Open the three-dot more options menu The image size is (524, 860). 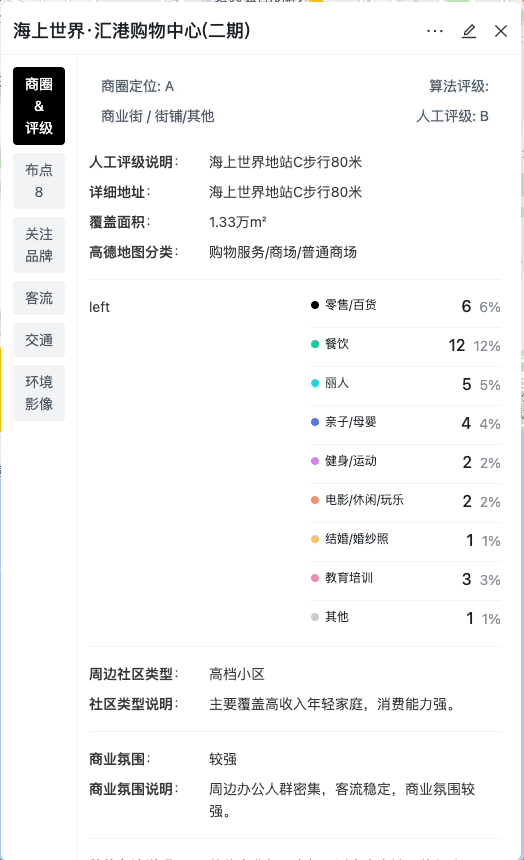435,31
